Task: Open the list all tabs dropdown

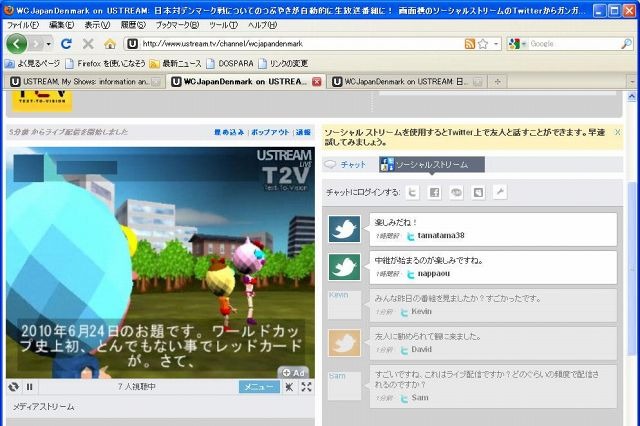Action: 632,82
